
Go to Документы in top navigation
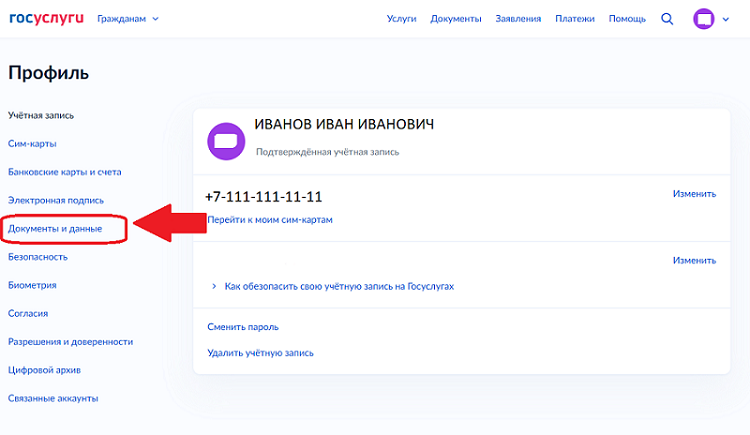point(455,19)
